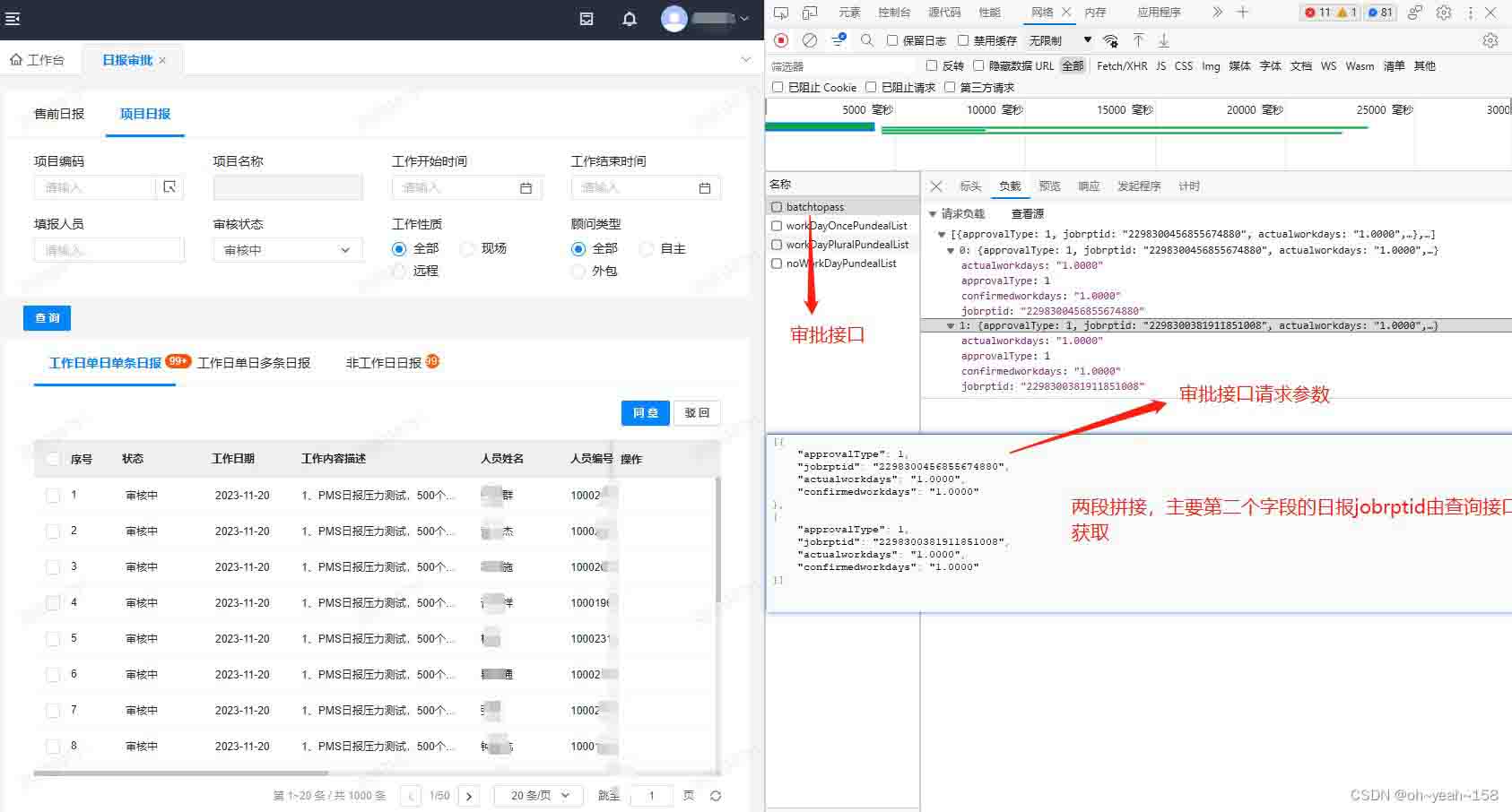Expand tab list chevron at right of tabs bar
This screenshot has width=1512, height=812.
(x=746, y=60)
